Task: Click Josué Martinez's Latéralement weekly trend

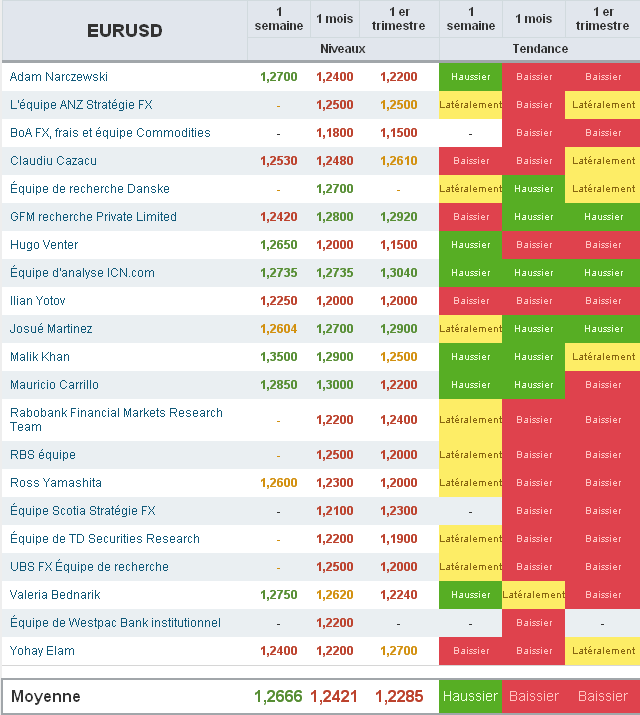Action: click(470, 328)
